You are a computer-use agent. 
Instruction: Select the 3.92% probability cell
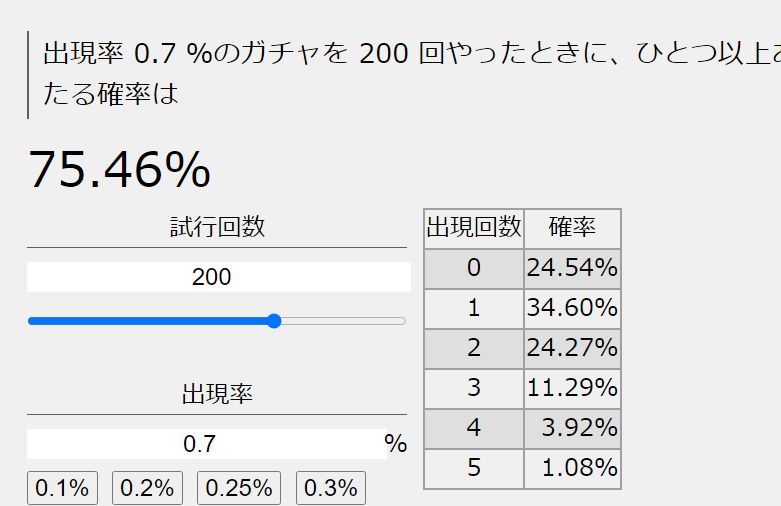coord(572,428)
